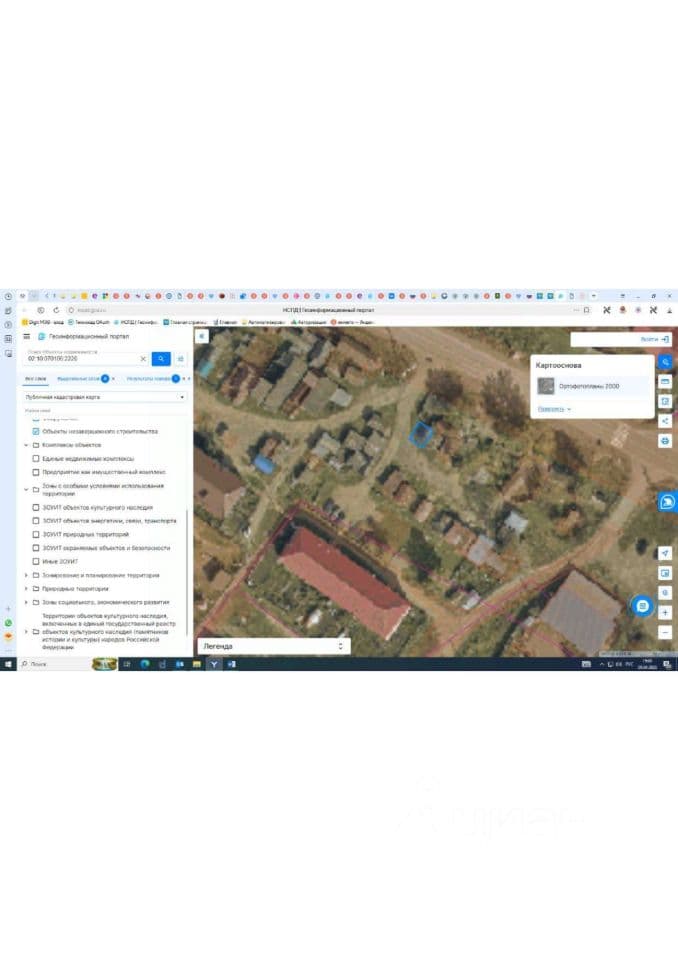Image resolution: width=678 pixels, height=960 pixels.
Task: Expand the Природные территории folder
Action: [26, 589]
